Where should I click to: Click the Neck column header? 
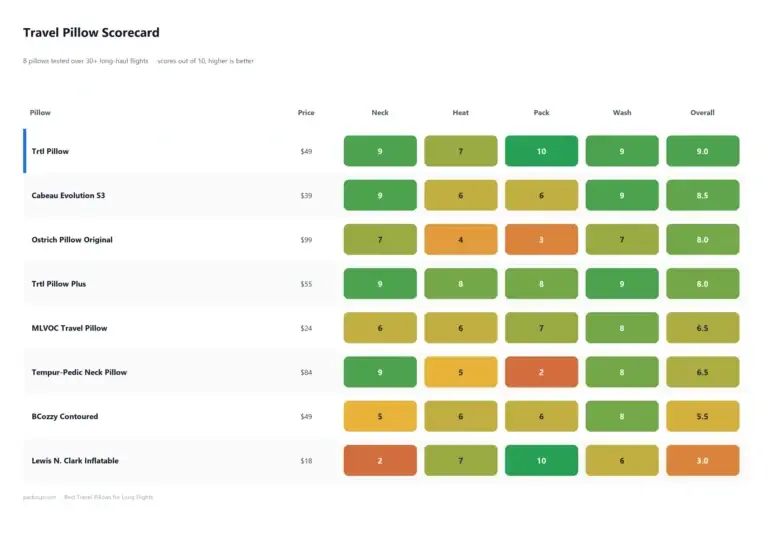coord(380,113)
